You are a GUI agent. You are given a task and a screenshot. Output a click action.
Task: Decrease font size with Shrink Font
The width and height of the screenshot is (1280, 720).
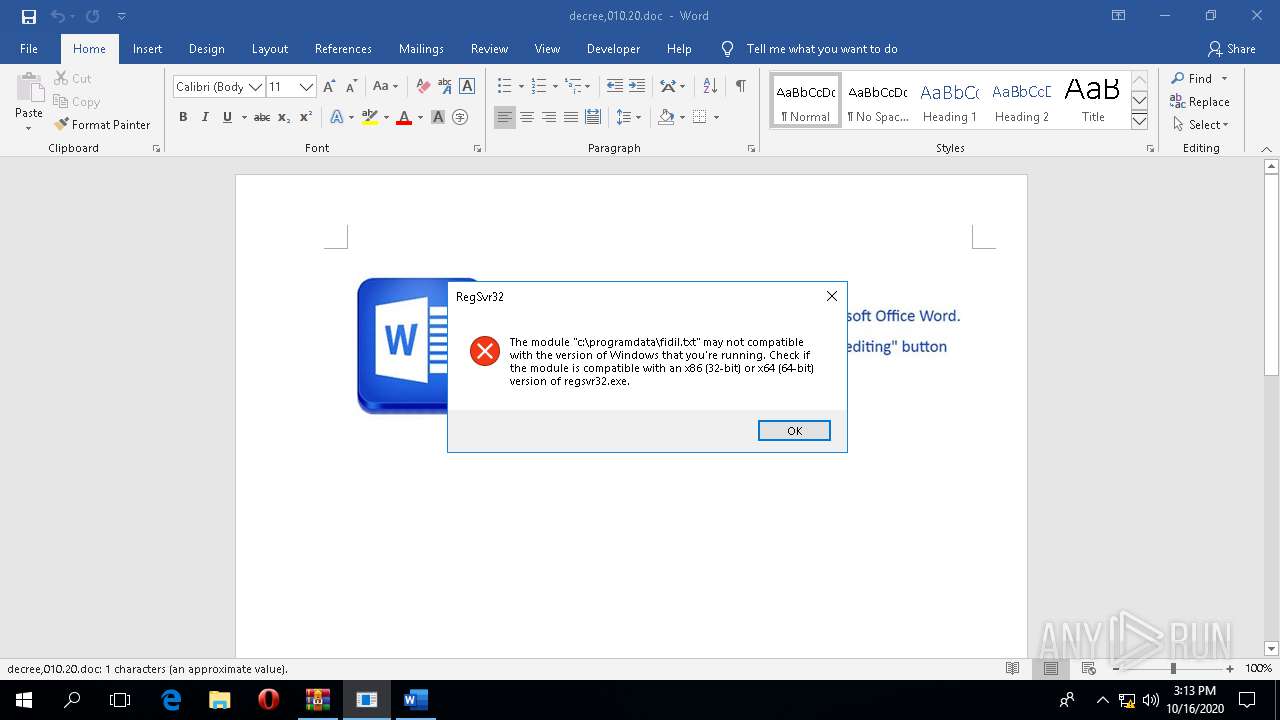350,87
